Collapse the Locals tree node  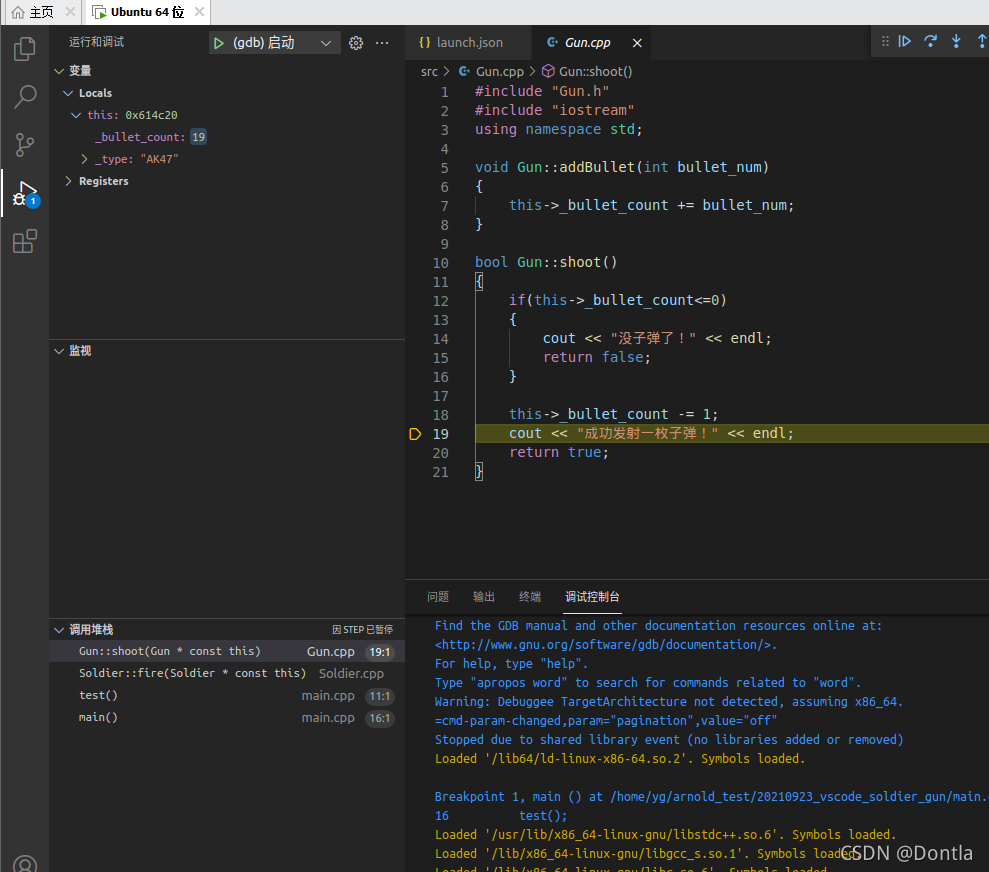point(68,93)
